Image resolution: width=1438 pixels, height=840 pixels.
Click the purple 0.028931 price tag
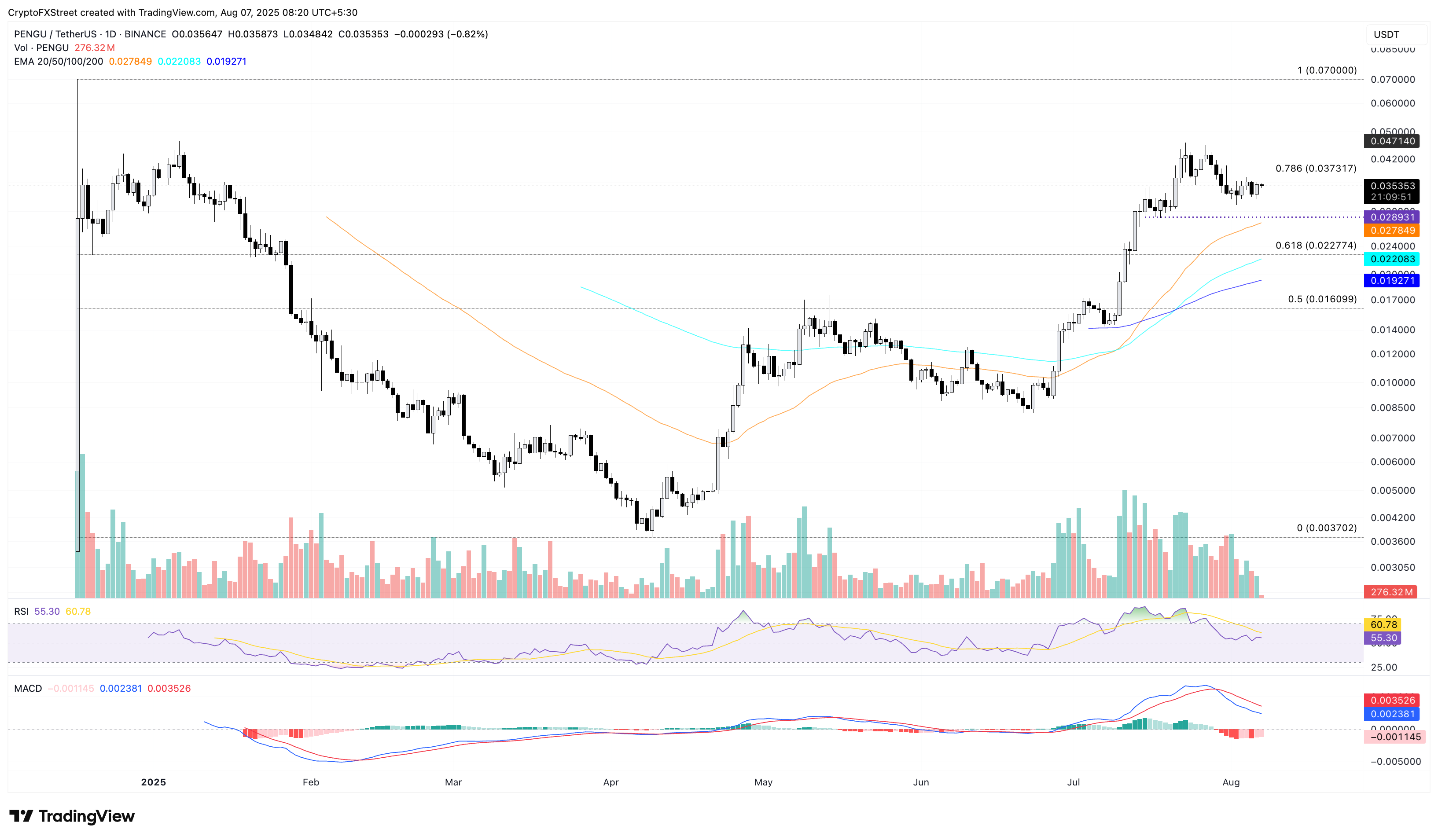point(1392,217)
